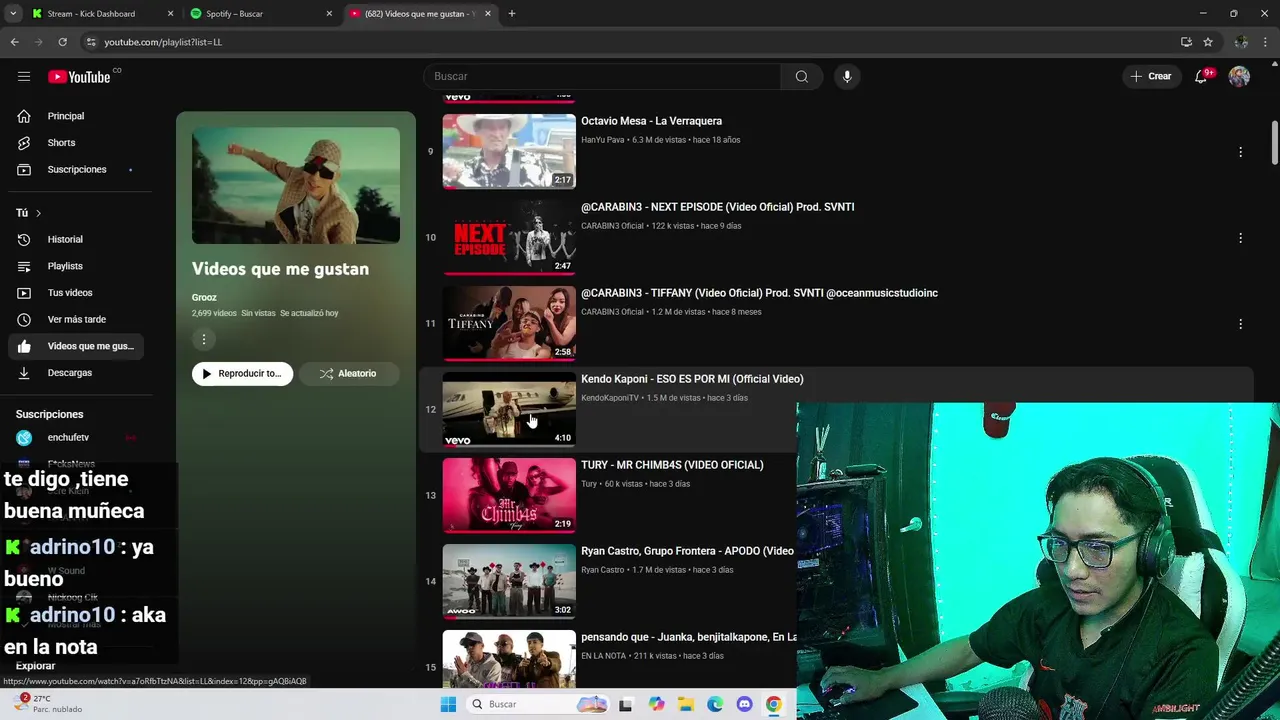
Task: Open File Explorer from the taskbar
Action: pyautogui.click(x=686, y=704)
